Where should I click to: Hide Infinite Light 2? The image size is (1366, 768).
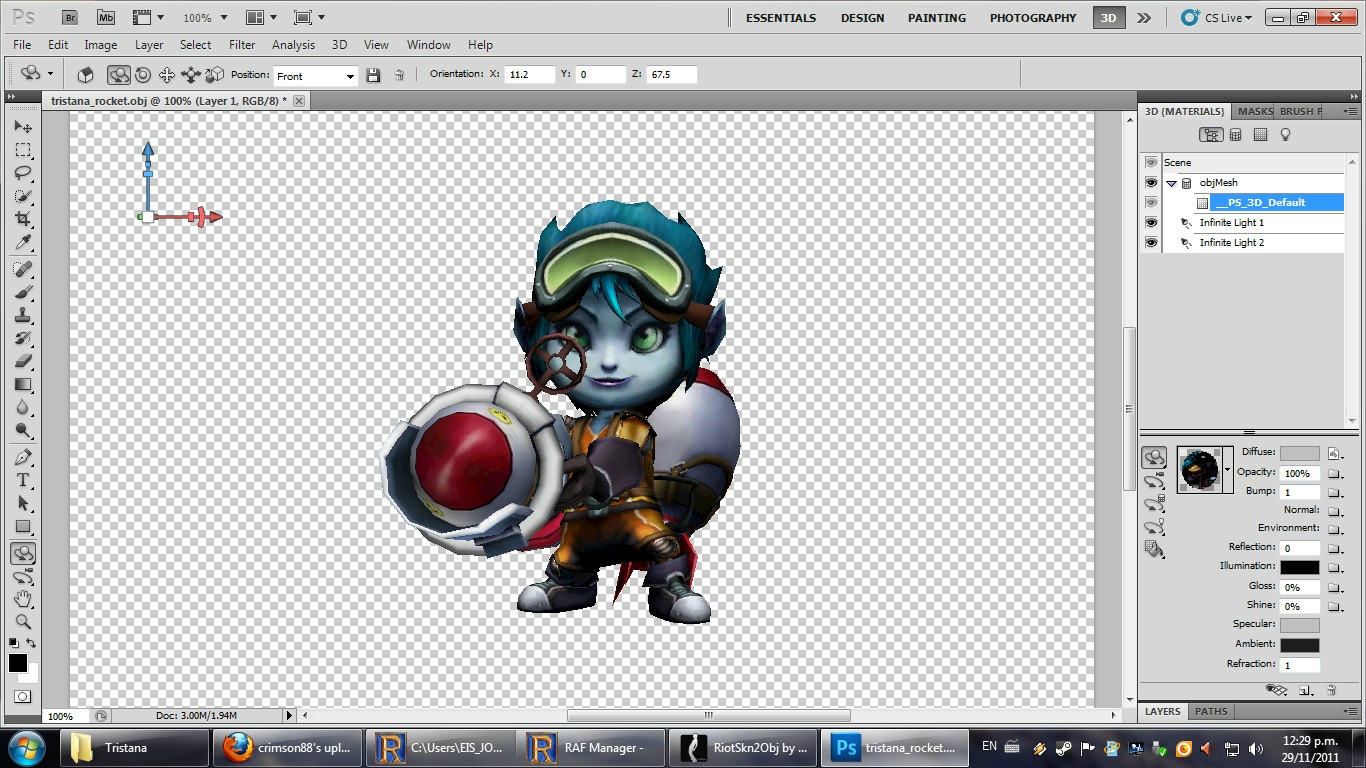click(1151, 242)
